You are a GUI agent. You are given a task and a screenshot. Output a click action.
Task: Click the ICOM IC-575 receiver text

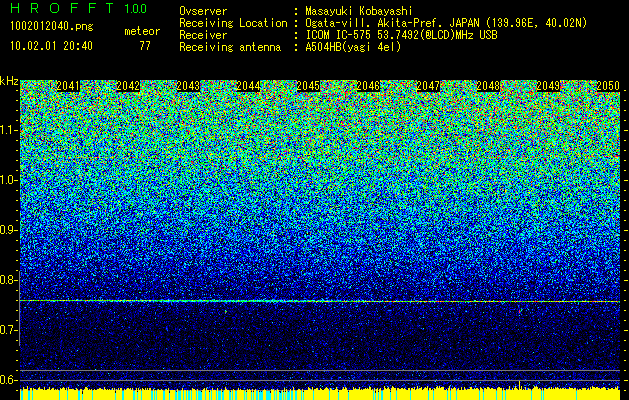tap(401, 35)
